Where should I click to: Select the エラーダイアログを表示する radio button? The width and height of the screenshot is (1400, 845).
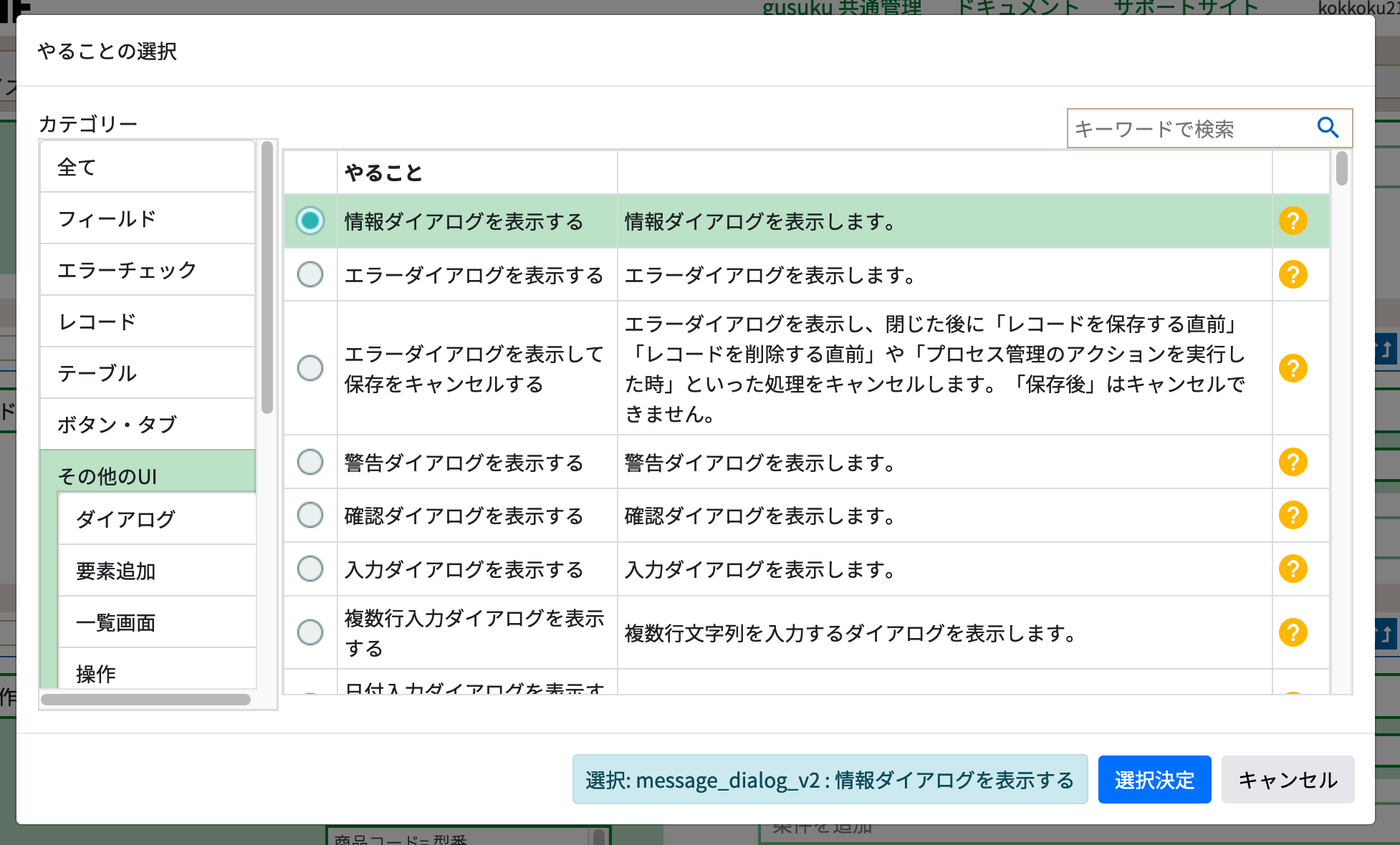[x=310, y=274]
